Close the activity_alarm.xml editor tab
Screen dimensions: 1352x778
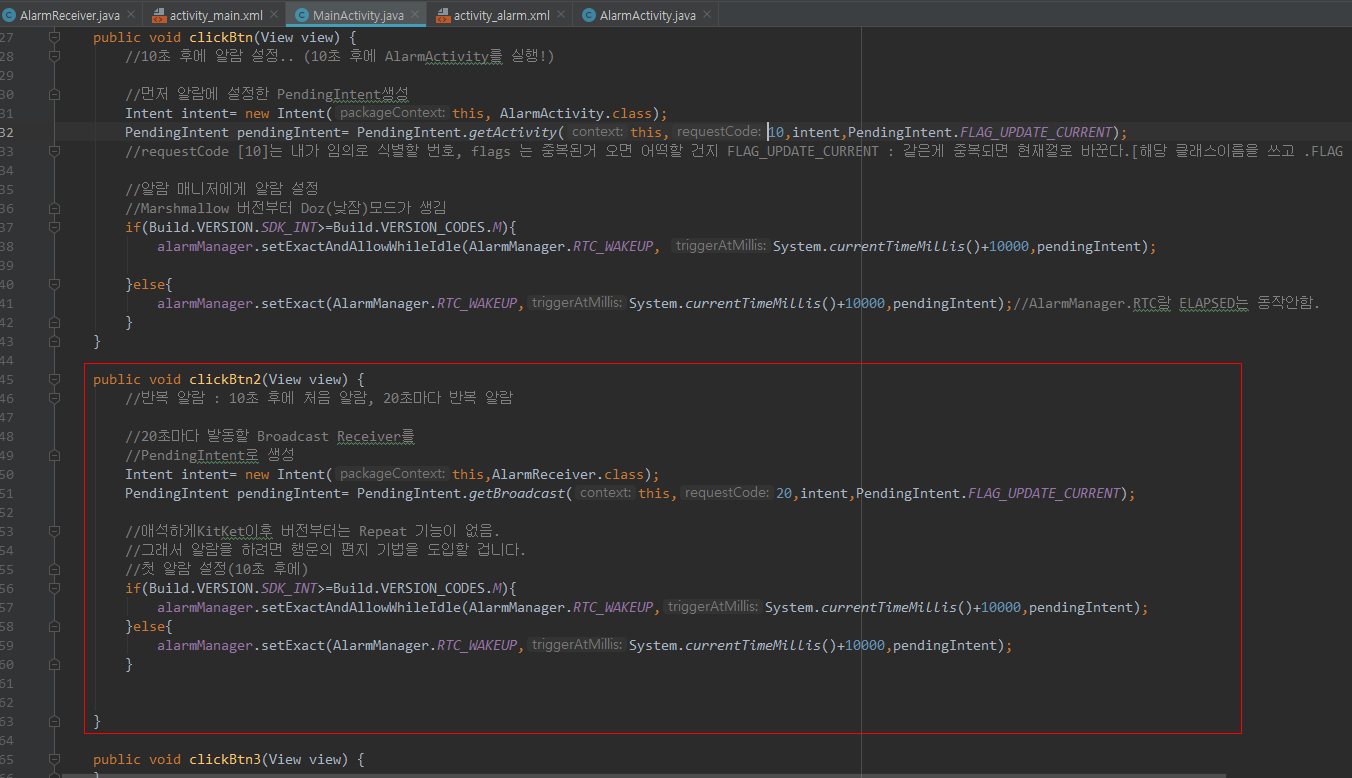coord(561,16)
